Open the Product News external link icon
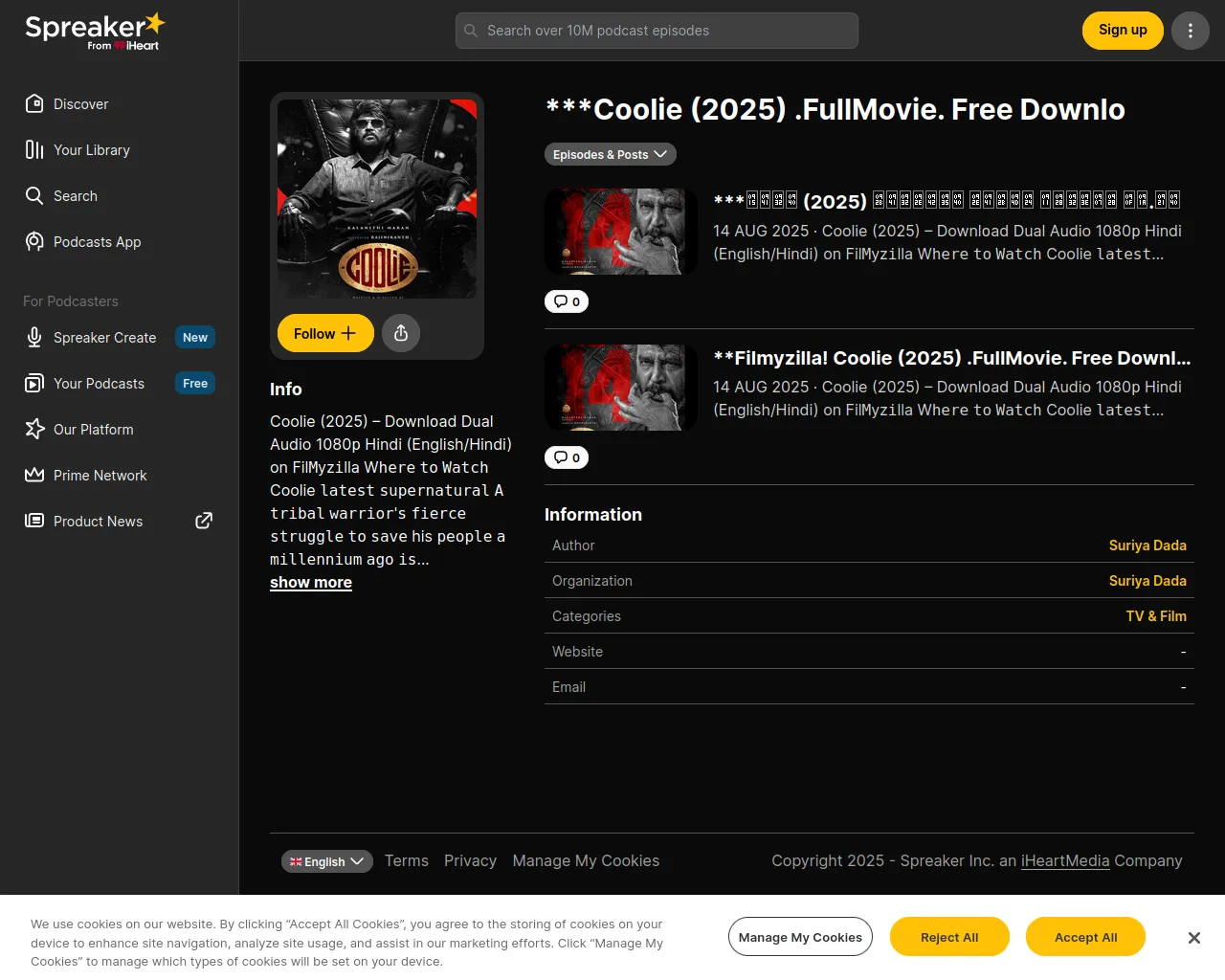The height and width of the screenshot is (980, 1225). (204, 521)
